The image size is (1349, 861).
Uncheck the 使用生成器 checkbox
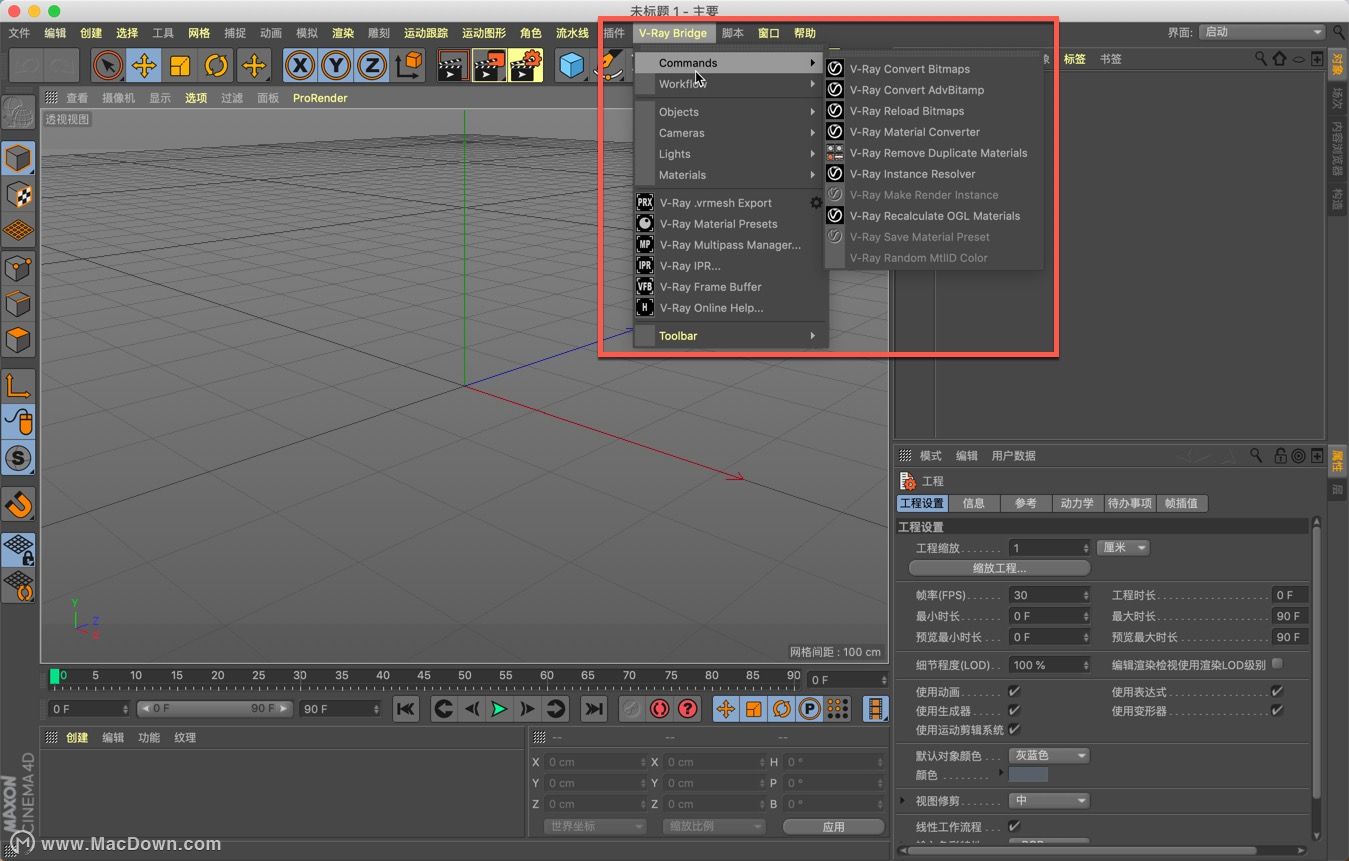tap(1014, 711)
